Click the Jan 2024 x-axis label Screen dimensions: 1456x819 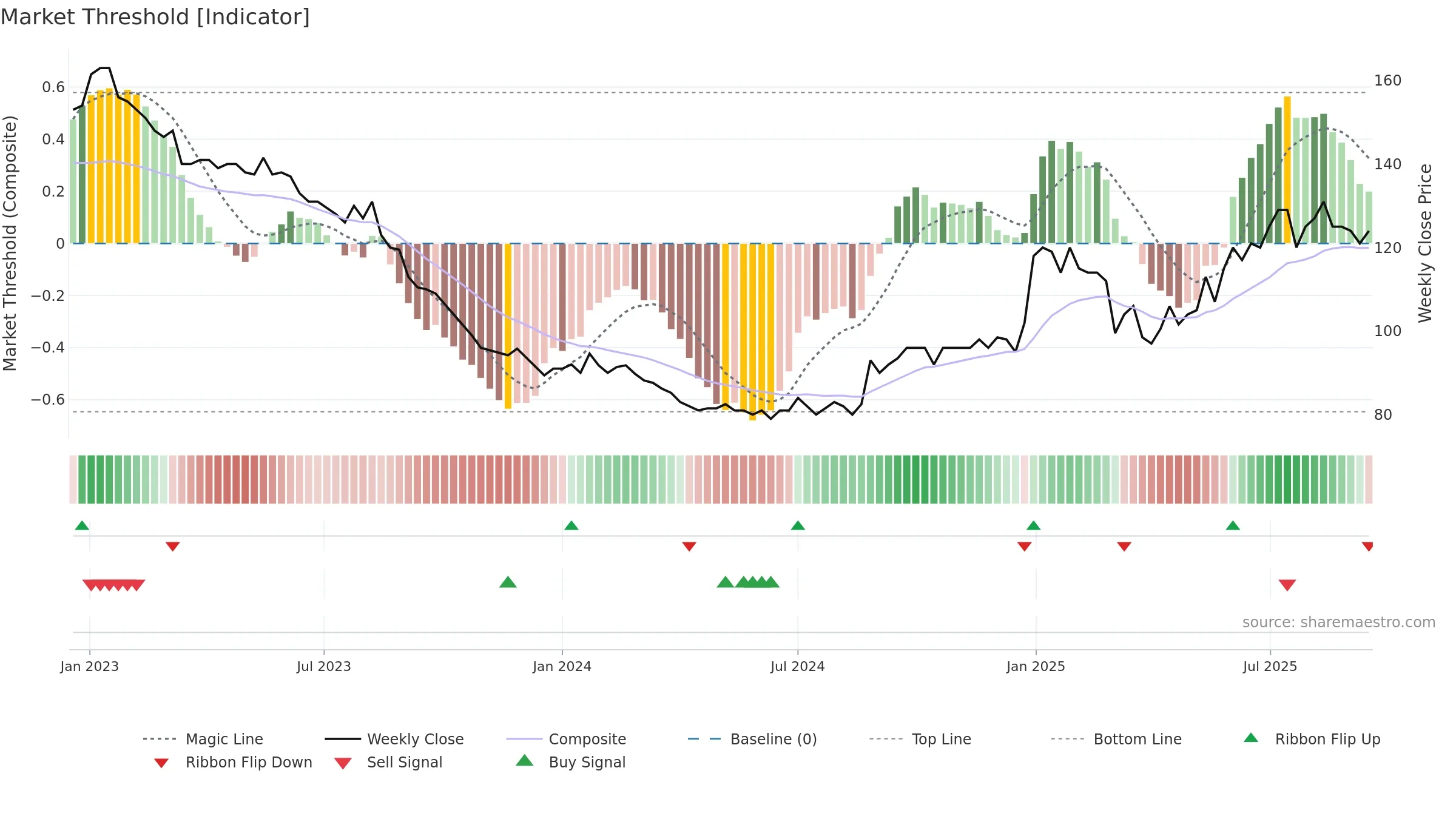[562, 666]
